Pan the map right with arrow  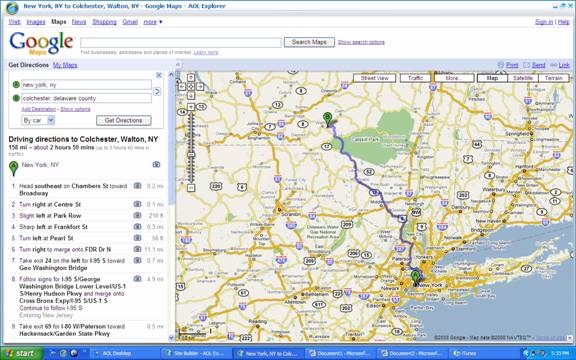click(x=200, y=87)
